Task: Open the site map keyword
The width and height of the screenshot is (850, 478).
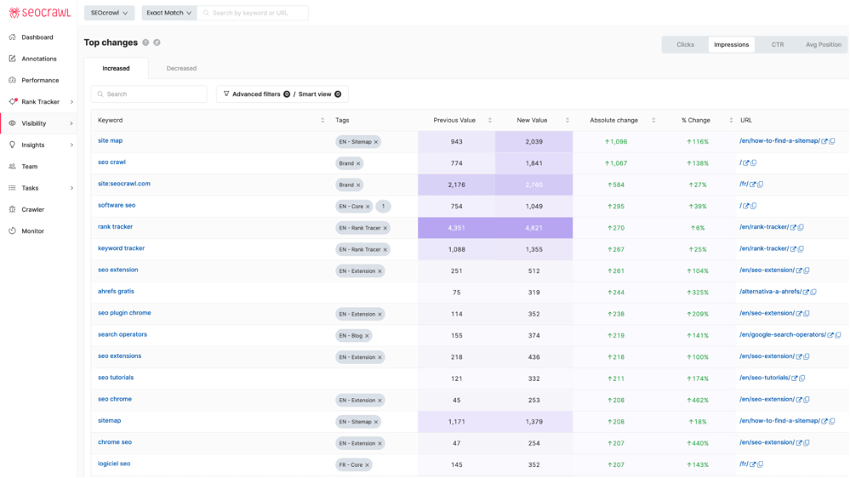Action: 110,140
